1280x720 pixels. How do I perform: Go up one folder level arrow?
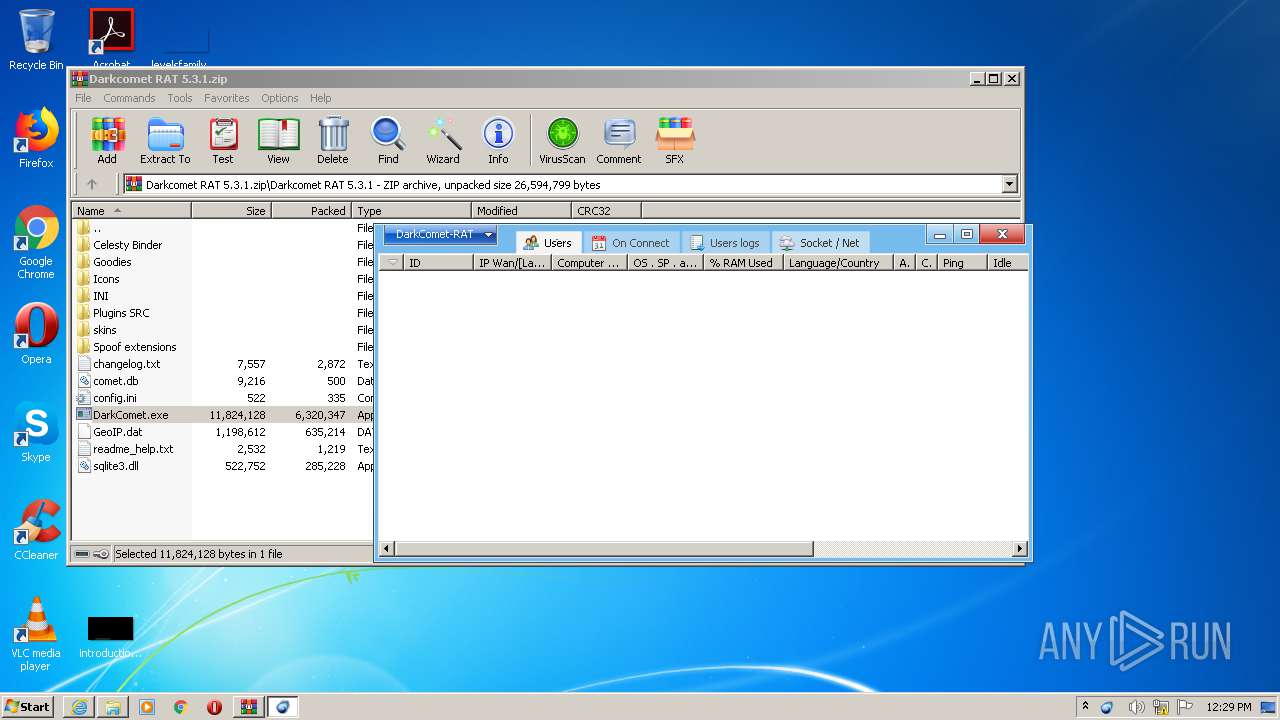pyautogui.click(x=92, y=184)
